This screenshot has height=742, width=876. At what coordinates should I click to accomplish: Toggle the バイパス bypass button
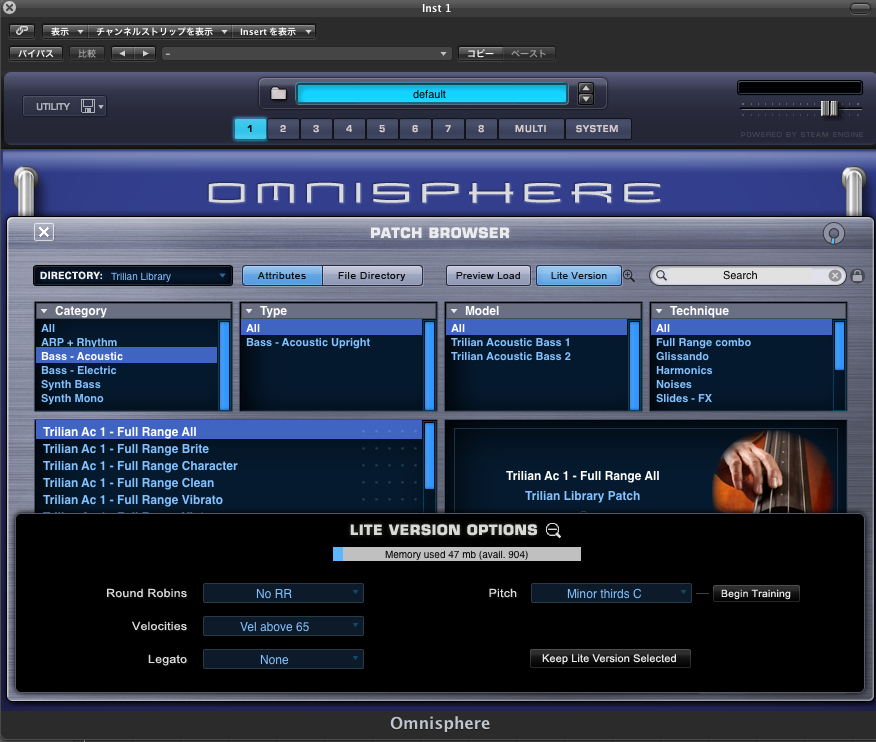pyautogui.click(x=36, y=54)
